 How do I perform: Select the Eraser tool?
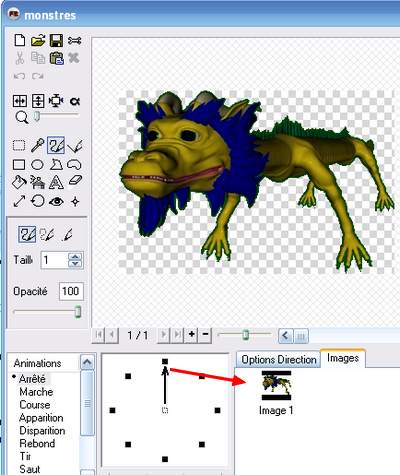point(75,181)
